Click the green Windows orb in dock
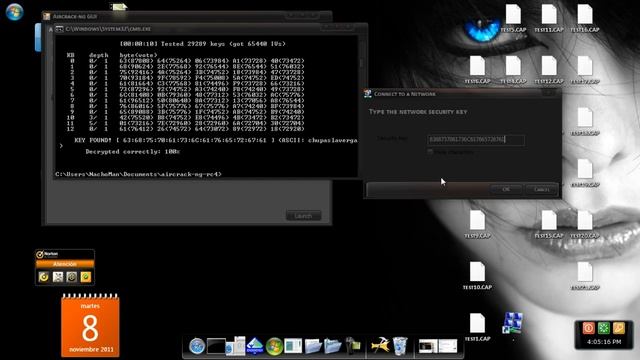 pos(274,346)
